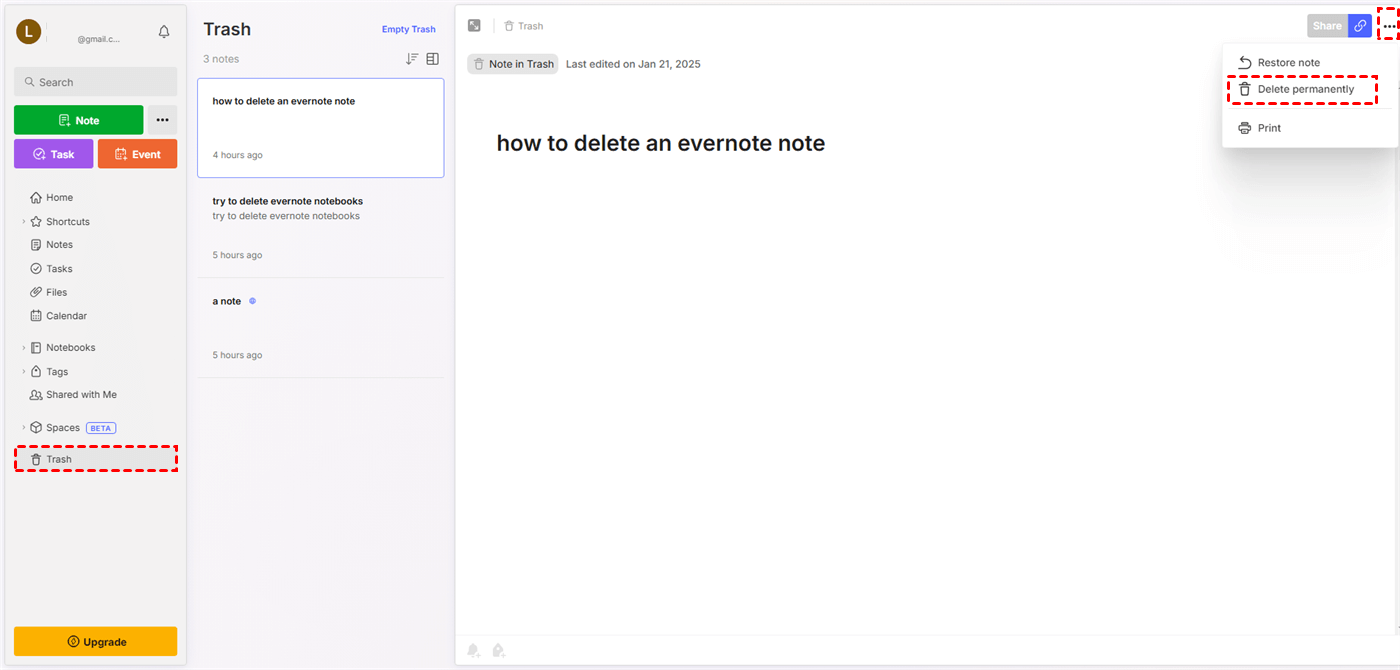Open more create options next to Note
This screenshot has height=670, width=1400.
pos(163,120)
